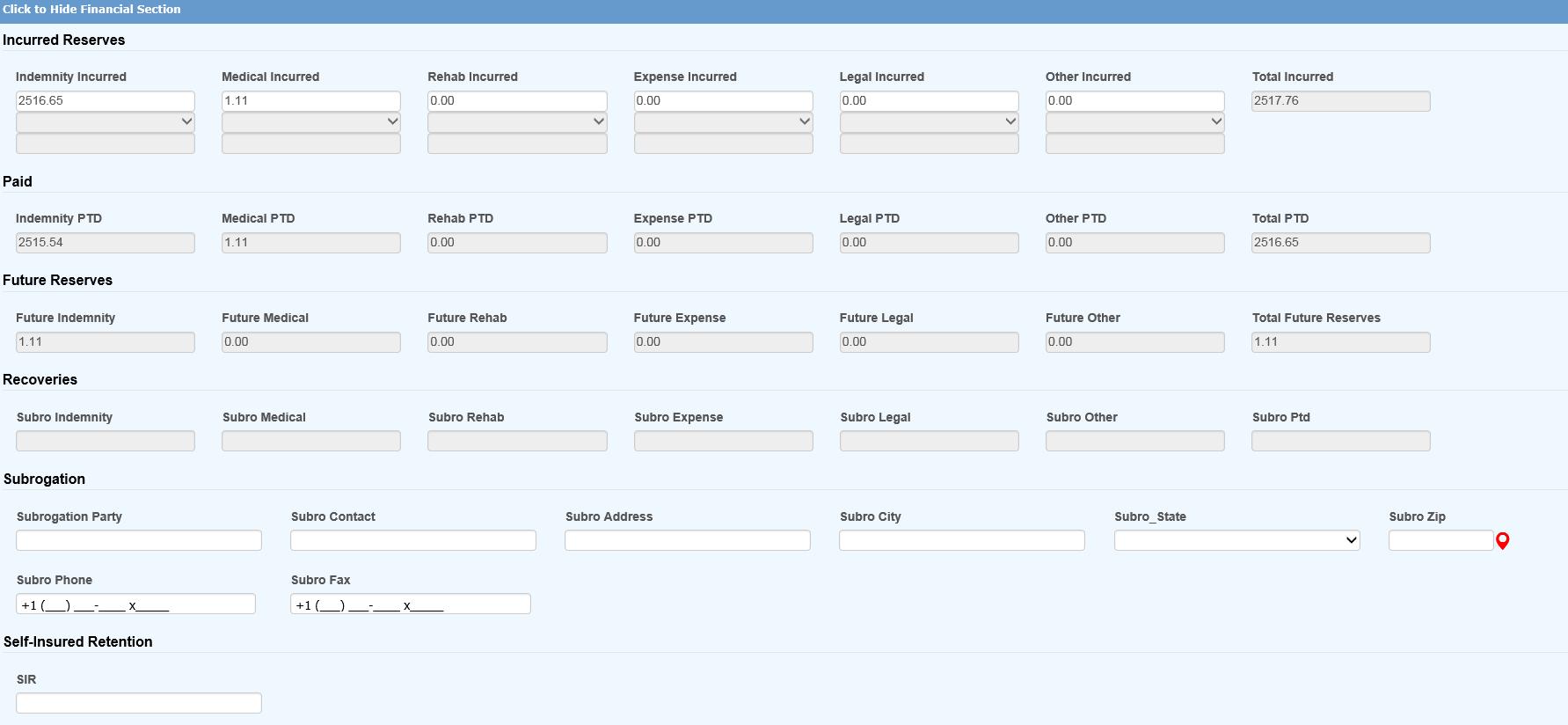Screen dimensions: 1568x725
Task: Collapse the financial section via header bar
Action: tap(91, 10)
